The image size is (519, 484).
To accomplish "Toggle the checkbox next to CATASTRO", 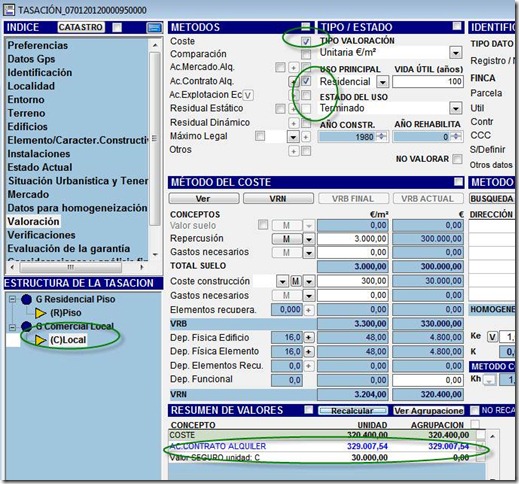I will pyautogui.click(x=117, y=28).
